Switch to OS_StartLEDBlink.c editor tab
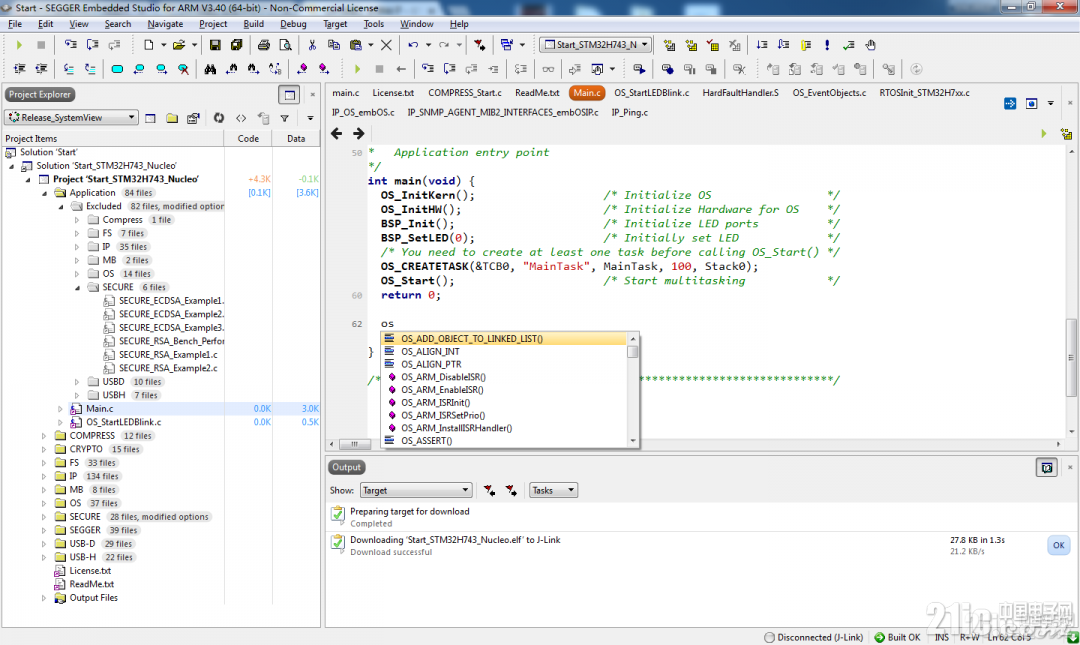The height and width of the screenshot is (645, 1080). 652,93
